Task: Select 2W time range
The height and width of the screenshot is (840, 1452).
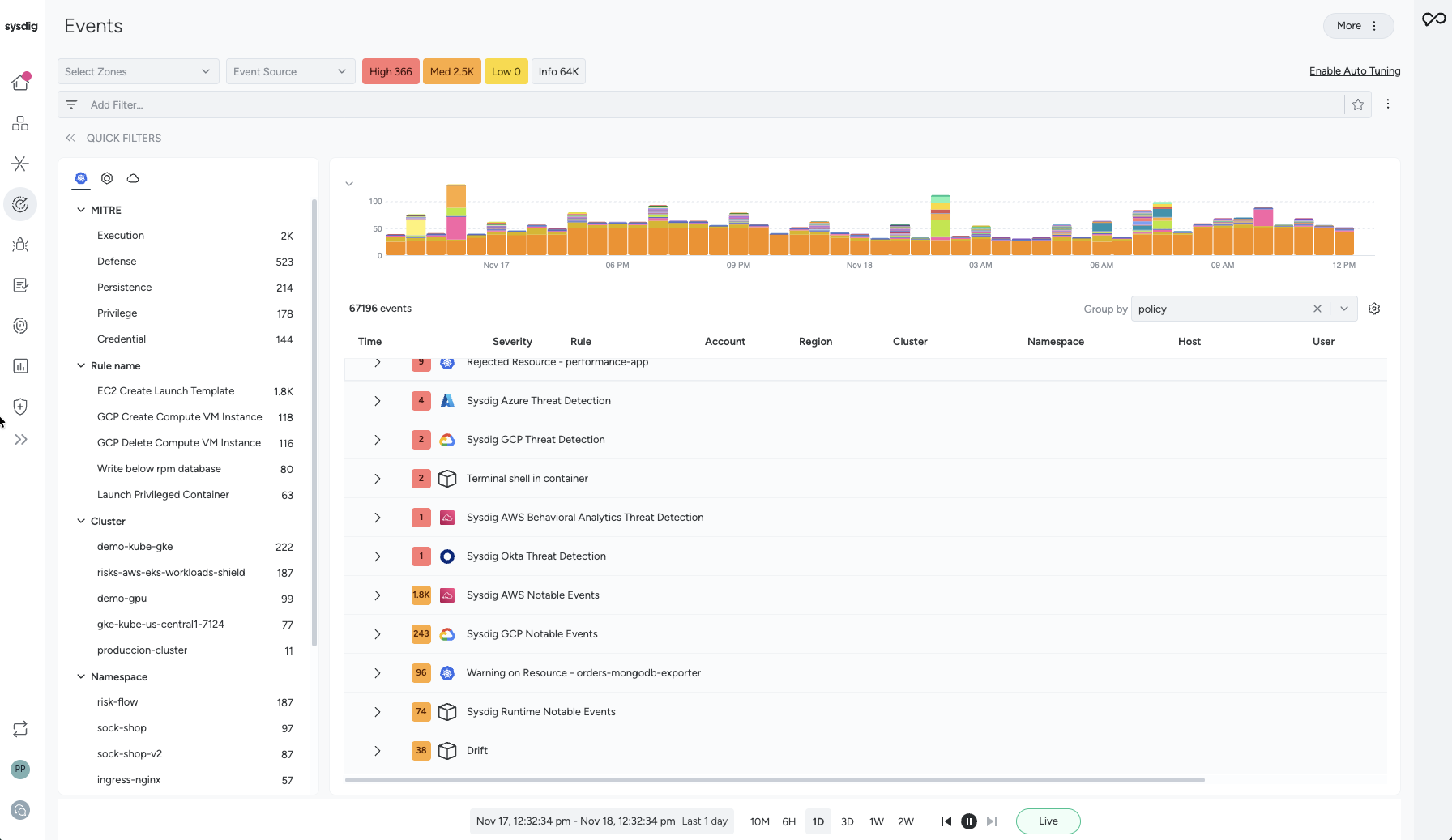Action: pos(906,821)
